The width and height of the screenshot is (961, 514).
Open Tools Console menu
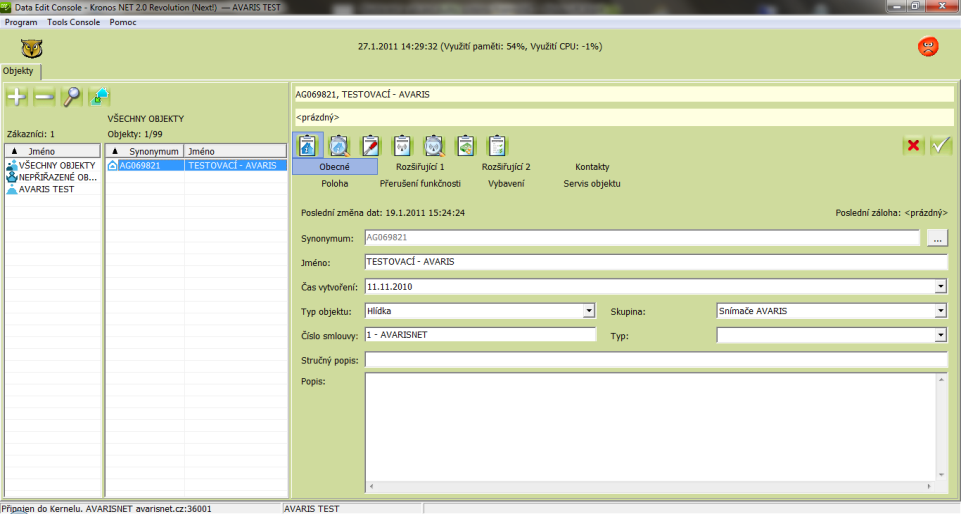point(74,22)
